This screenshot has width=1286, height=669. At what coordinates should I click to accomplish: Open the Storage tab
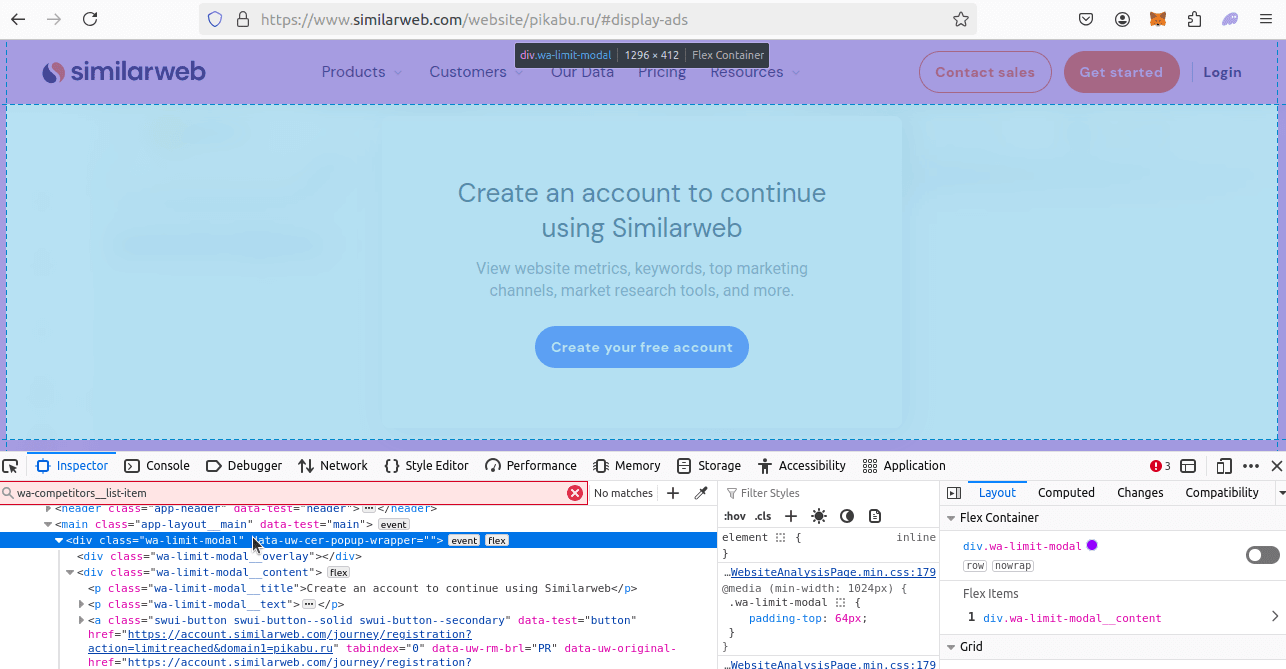click(709, 466)
